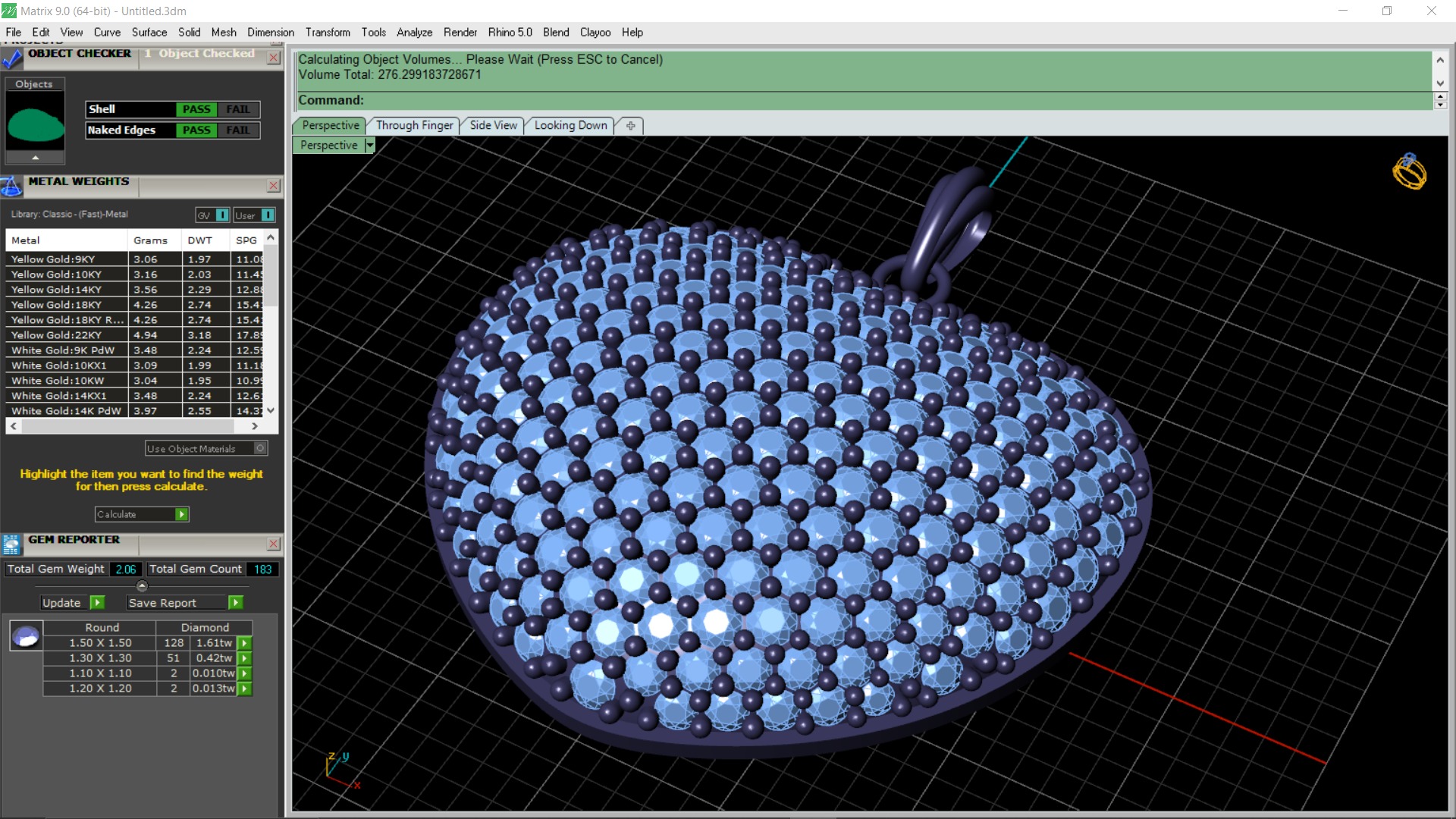
Task: Click the Metal column header
Action: tap(66, 240)
